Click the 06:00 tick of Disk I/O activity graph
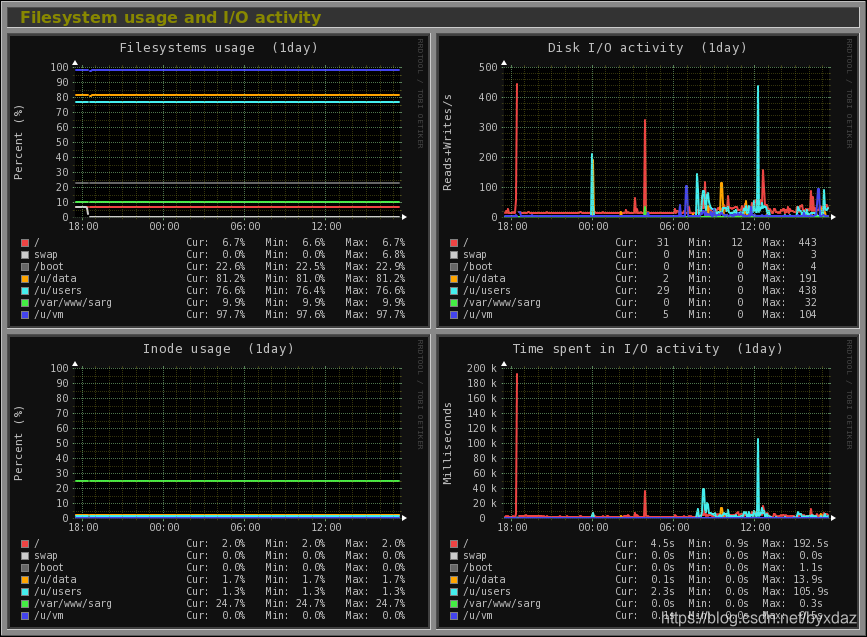Image resolution: width=867 pixels, height=637 pixels. [x=674, y=226]
